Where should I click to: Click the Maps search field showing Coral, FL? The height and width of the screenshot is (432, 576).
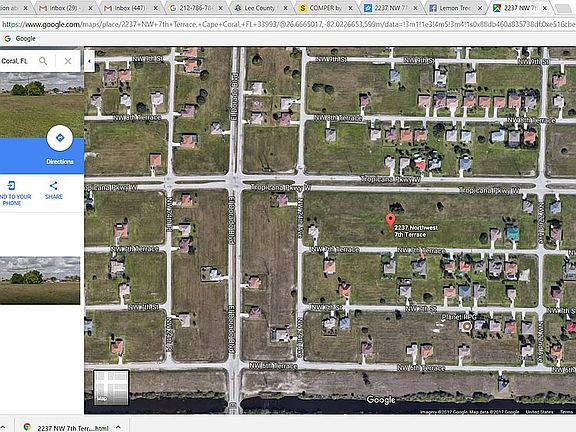click(x=17, y=61)
